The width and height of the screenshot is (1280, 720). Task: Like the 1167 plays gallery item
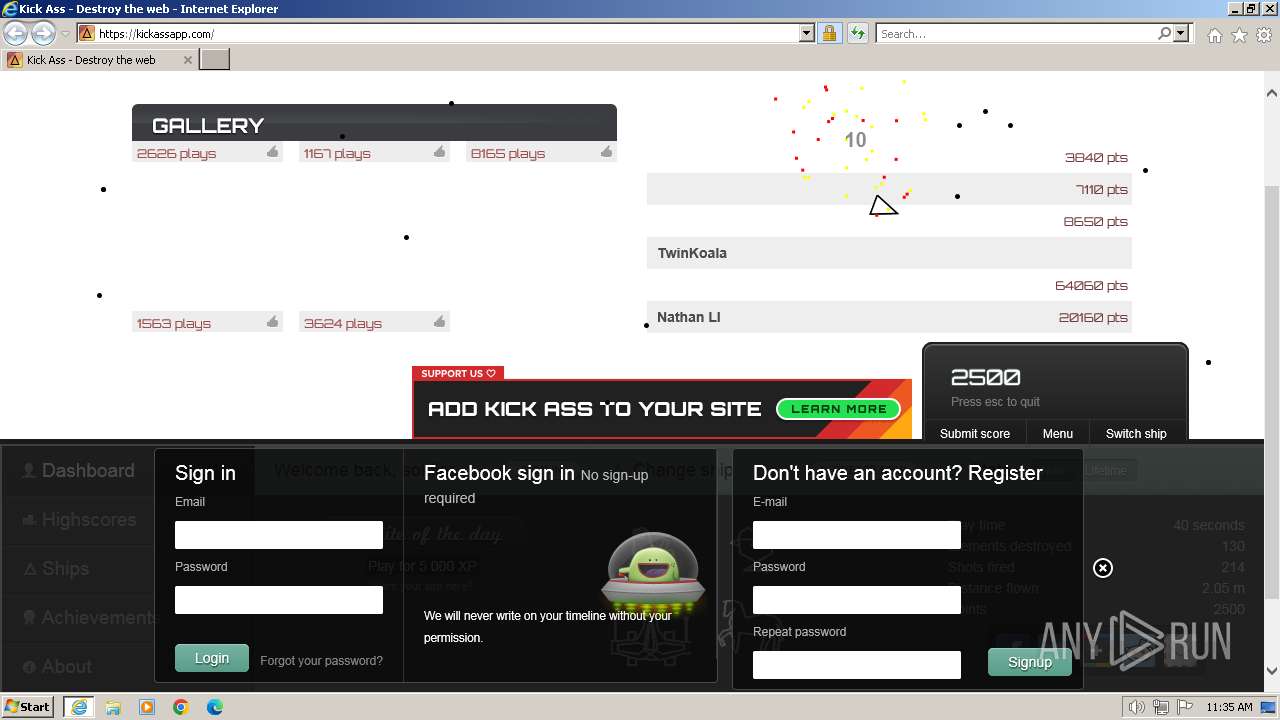439,152
